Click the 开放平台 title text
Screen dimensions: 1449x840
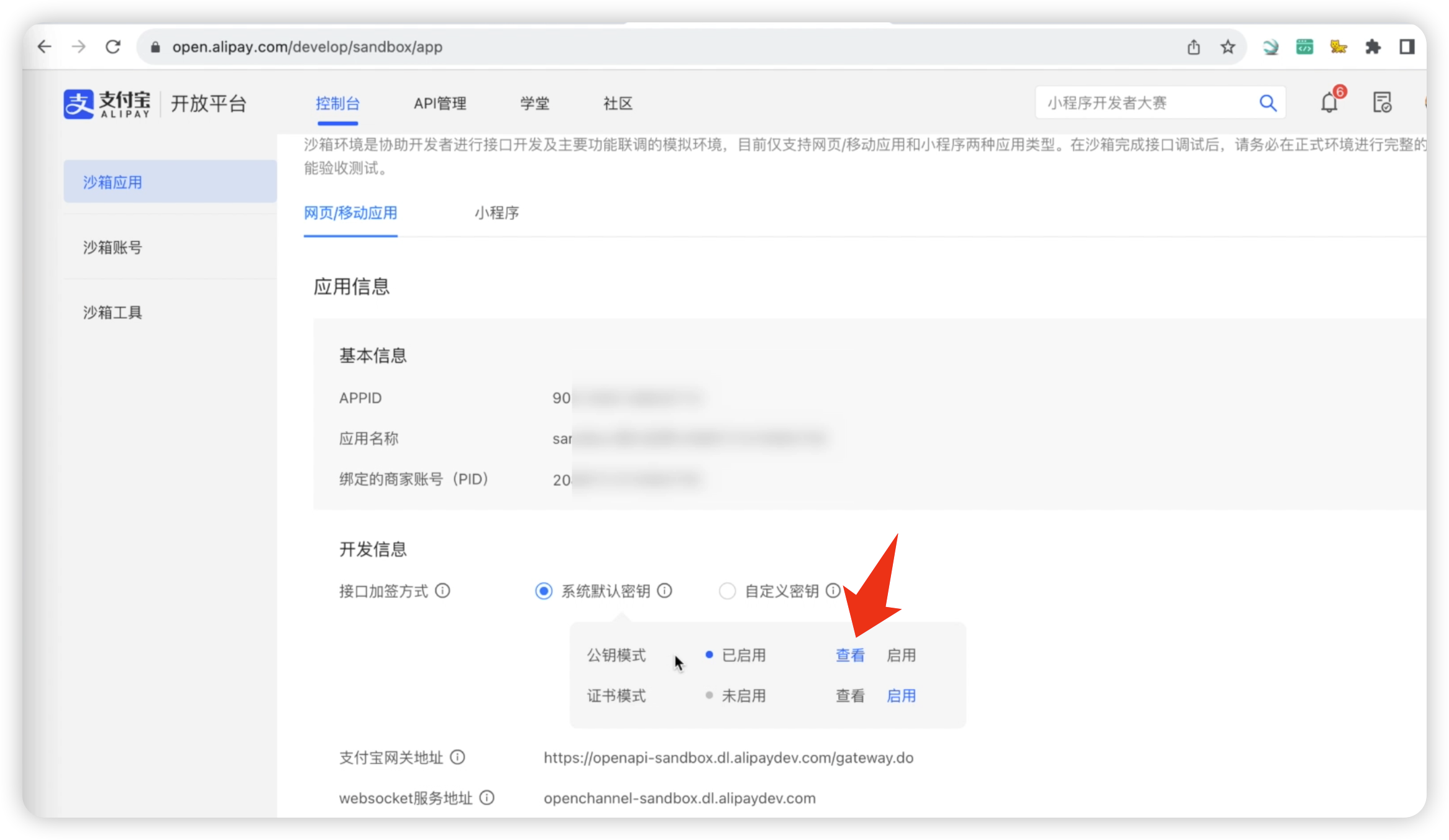pyautogui.click(x=209, y=103)
